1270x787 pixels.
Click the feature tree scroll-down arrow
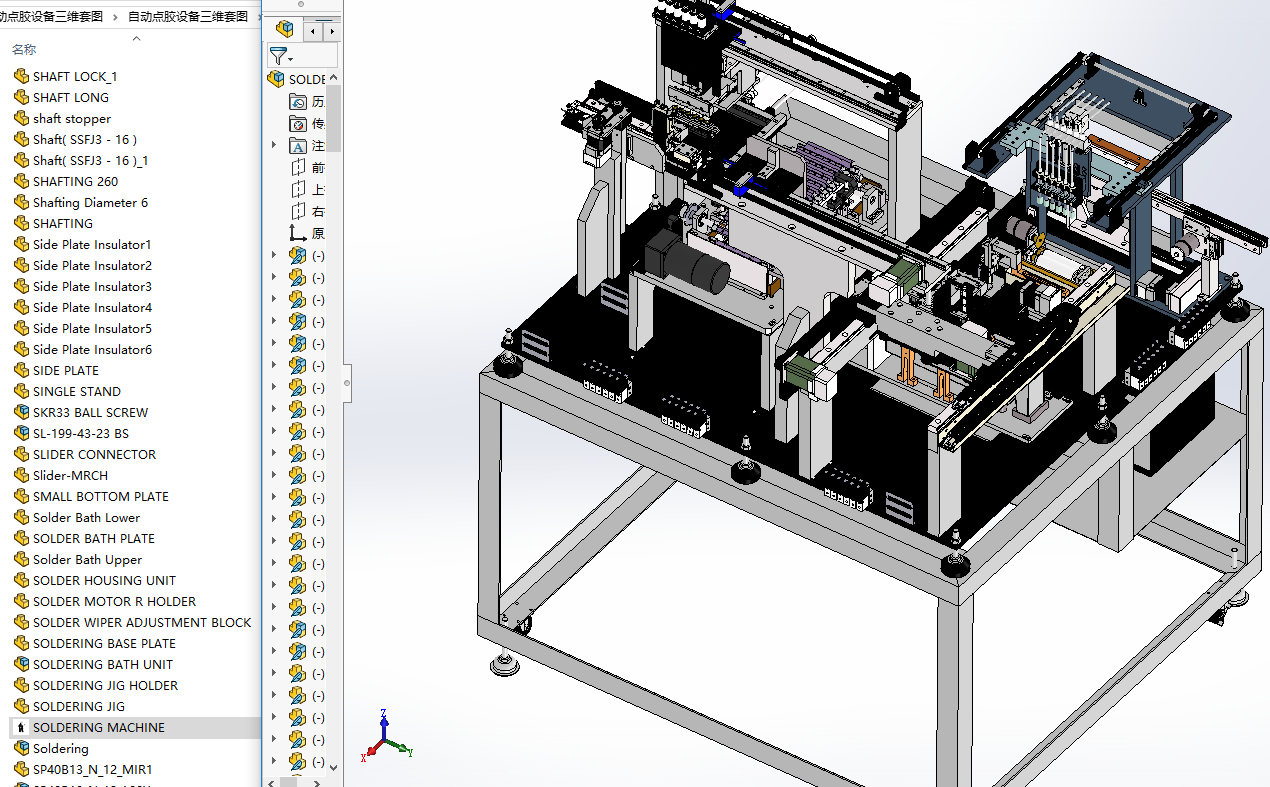coord(334,767)
